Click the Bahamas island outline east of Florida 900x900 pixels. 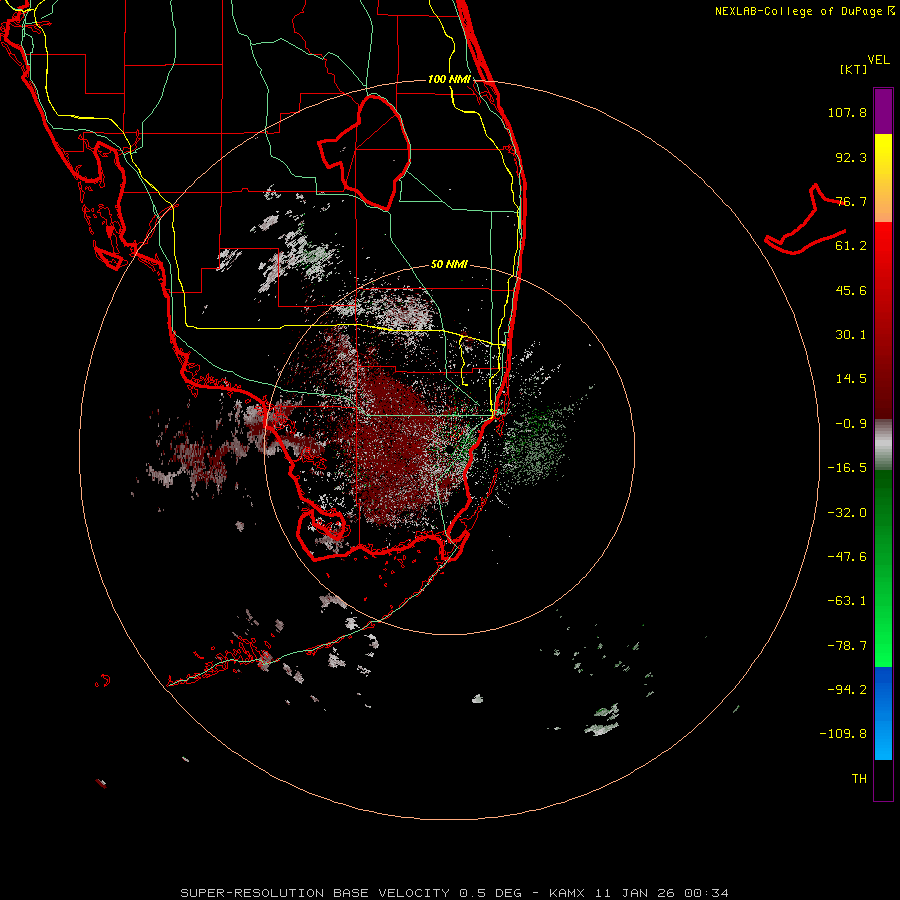(805, 219)
